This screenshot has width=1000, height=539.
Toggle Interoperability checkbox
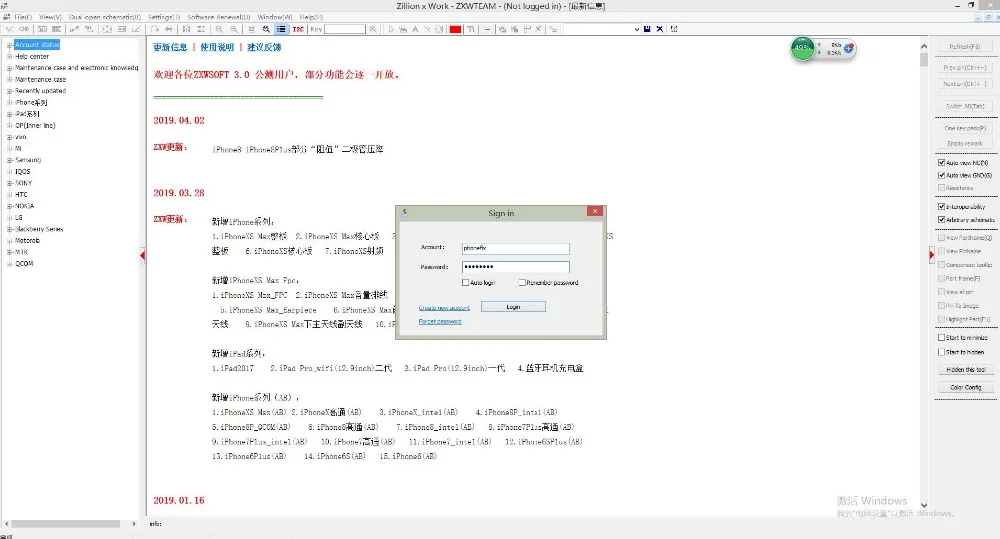pyautogui.click(x=941, y=206)
